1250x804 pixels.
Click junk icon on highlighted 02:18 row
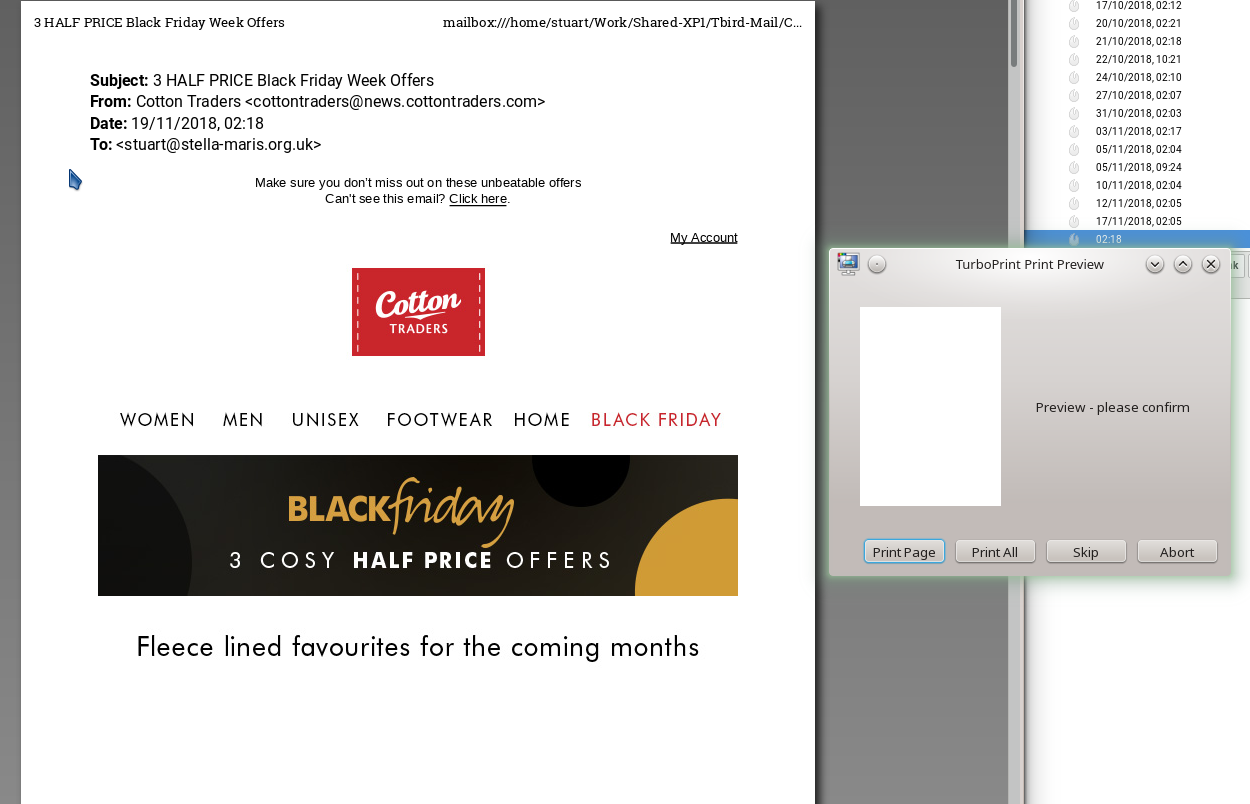(x=1074, y=239)
